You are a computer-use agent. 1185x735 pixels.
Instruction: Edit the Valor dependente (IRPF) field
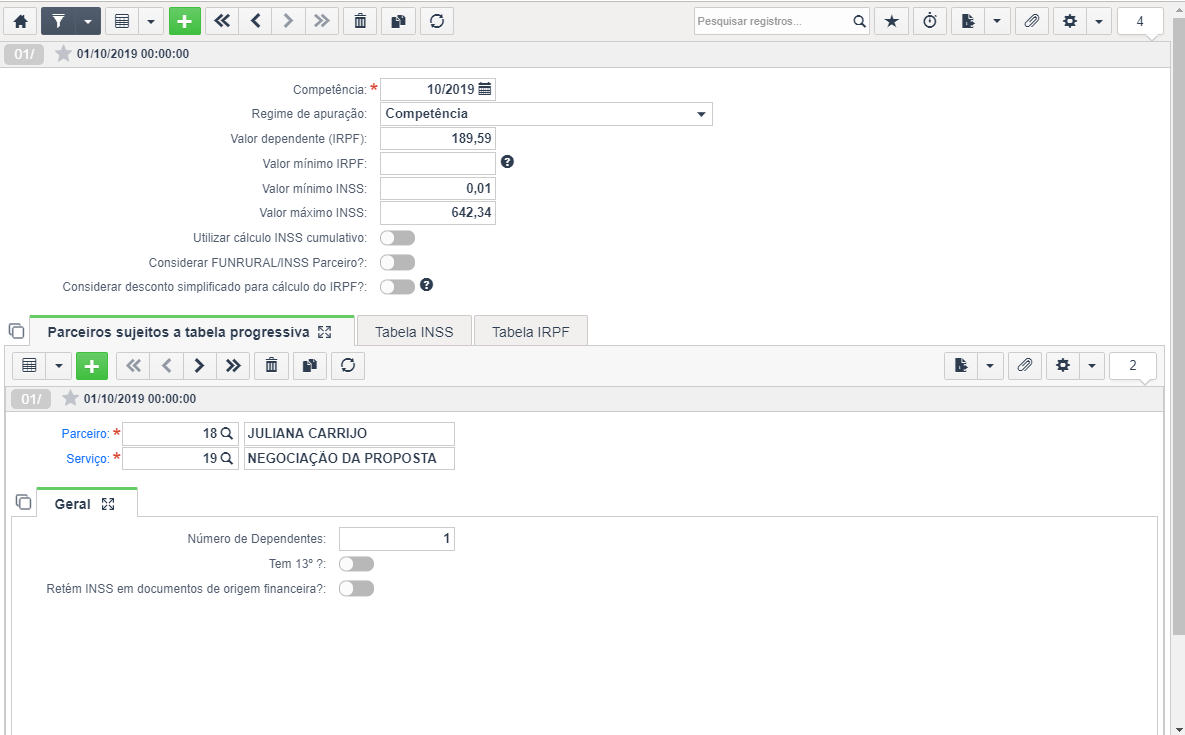[438, 139]
